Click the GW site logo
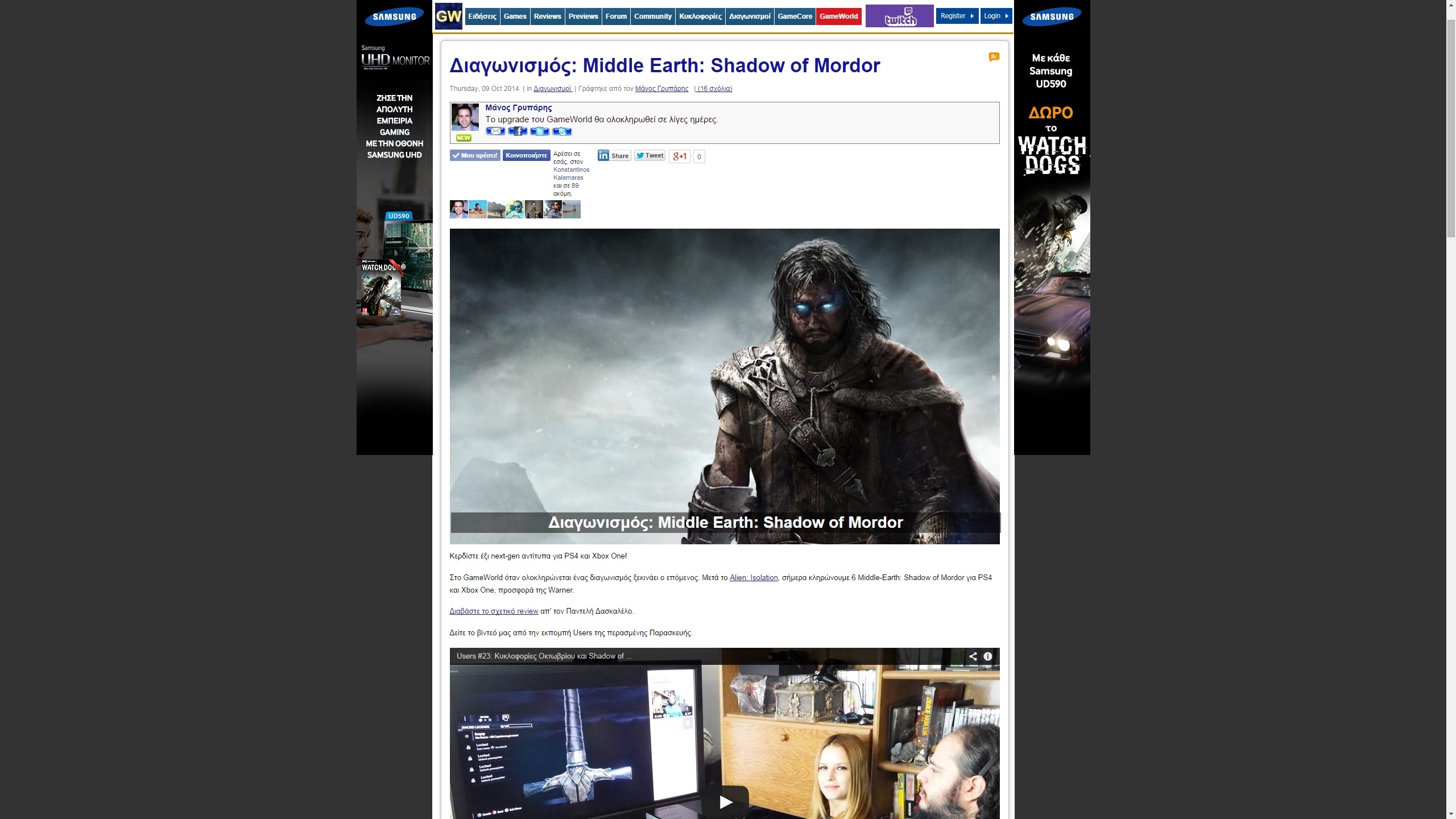The height and width of the screenshot is (819, 1456). 448,16
